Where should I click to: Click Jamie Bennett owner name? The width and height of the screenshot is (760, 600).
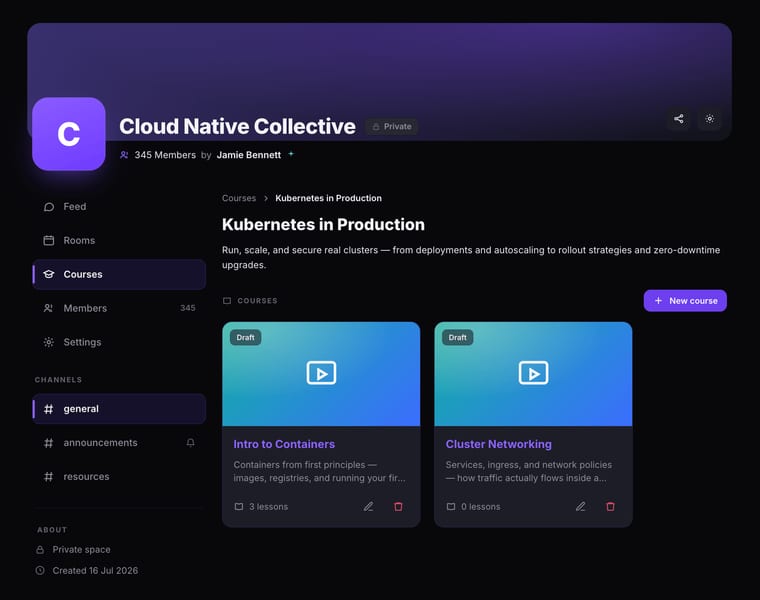click(249, 155)
